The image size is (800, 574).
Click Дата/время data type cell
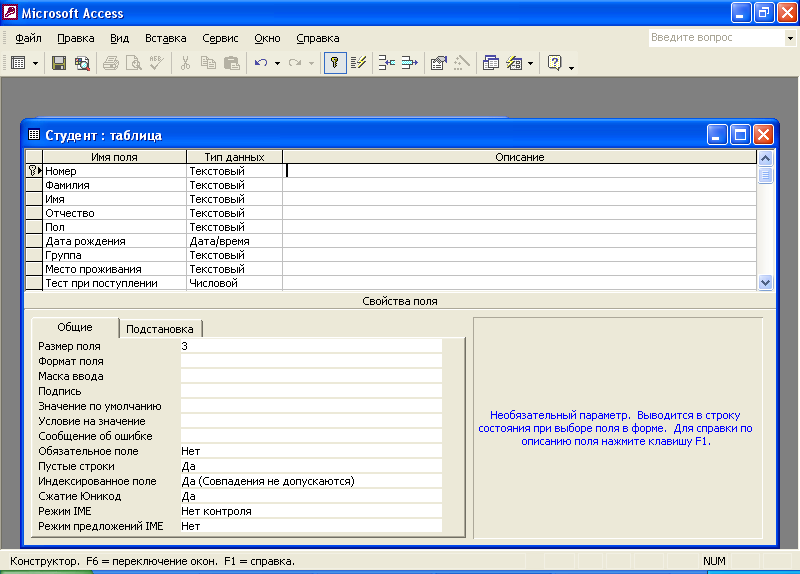tap(234, 241)
